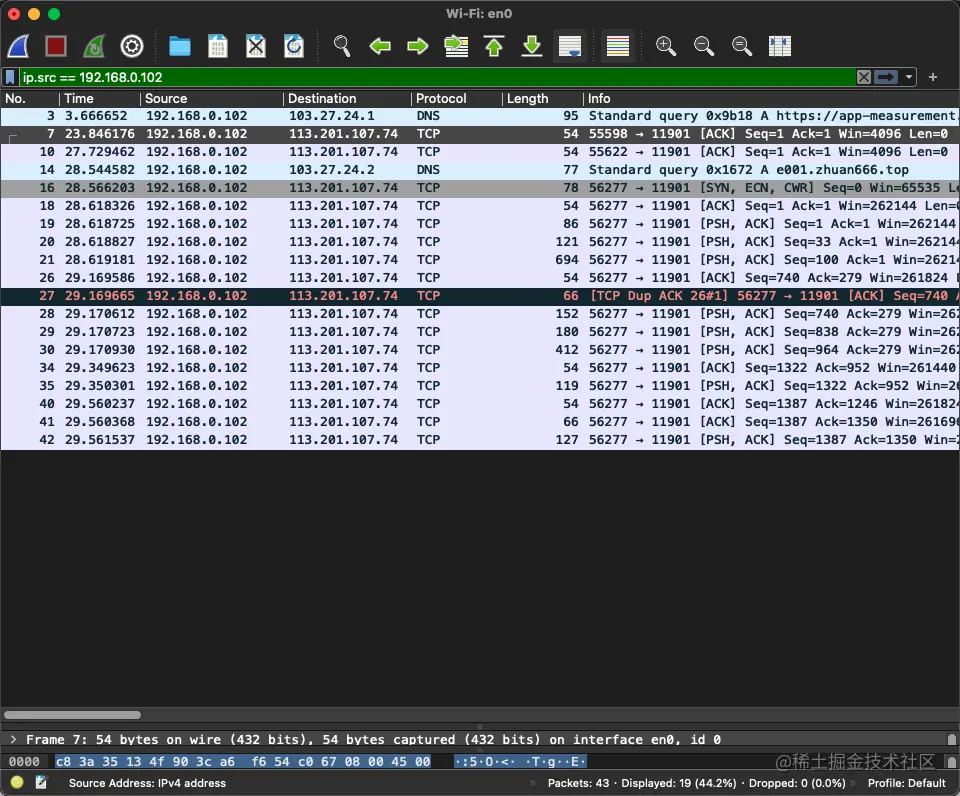The width and height of the screenshot is (960, 796).
Task: Open the display filter history dropdown
Action: 909,77
